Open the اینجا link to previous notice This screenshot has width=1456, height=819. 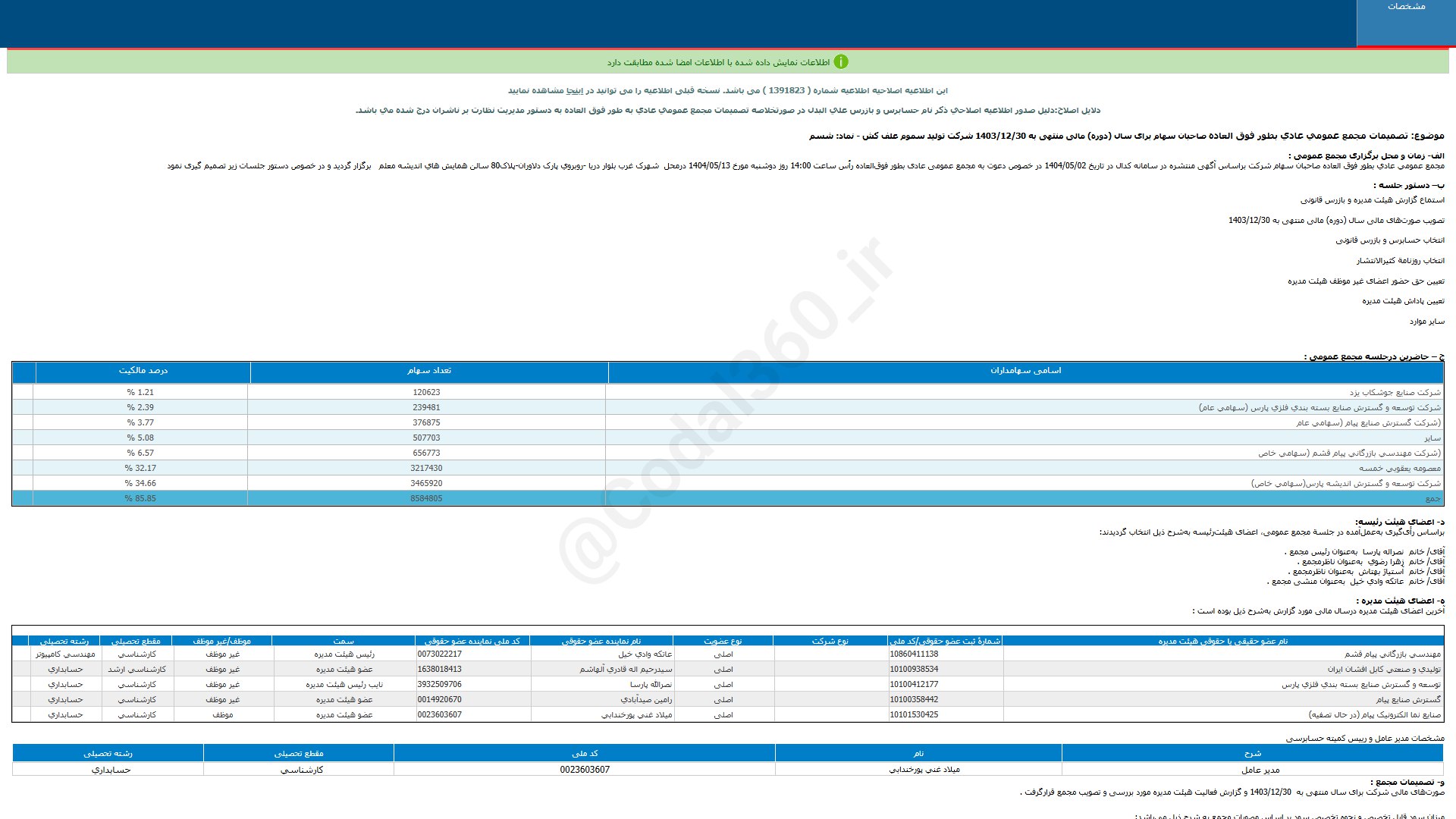tap(576, 90)
